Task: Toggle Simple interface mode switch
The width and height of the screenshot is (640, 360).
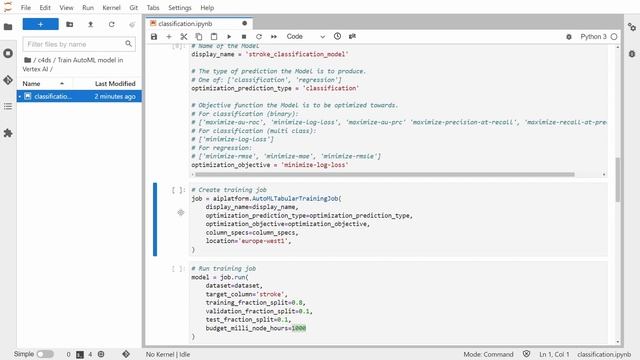Action: [x=45, y=354]
